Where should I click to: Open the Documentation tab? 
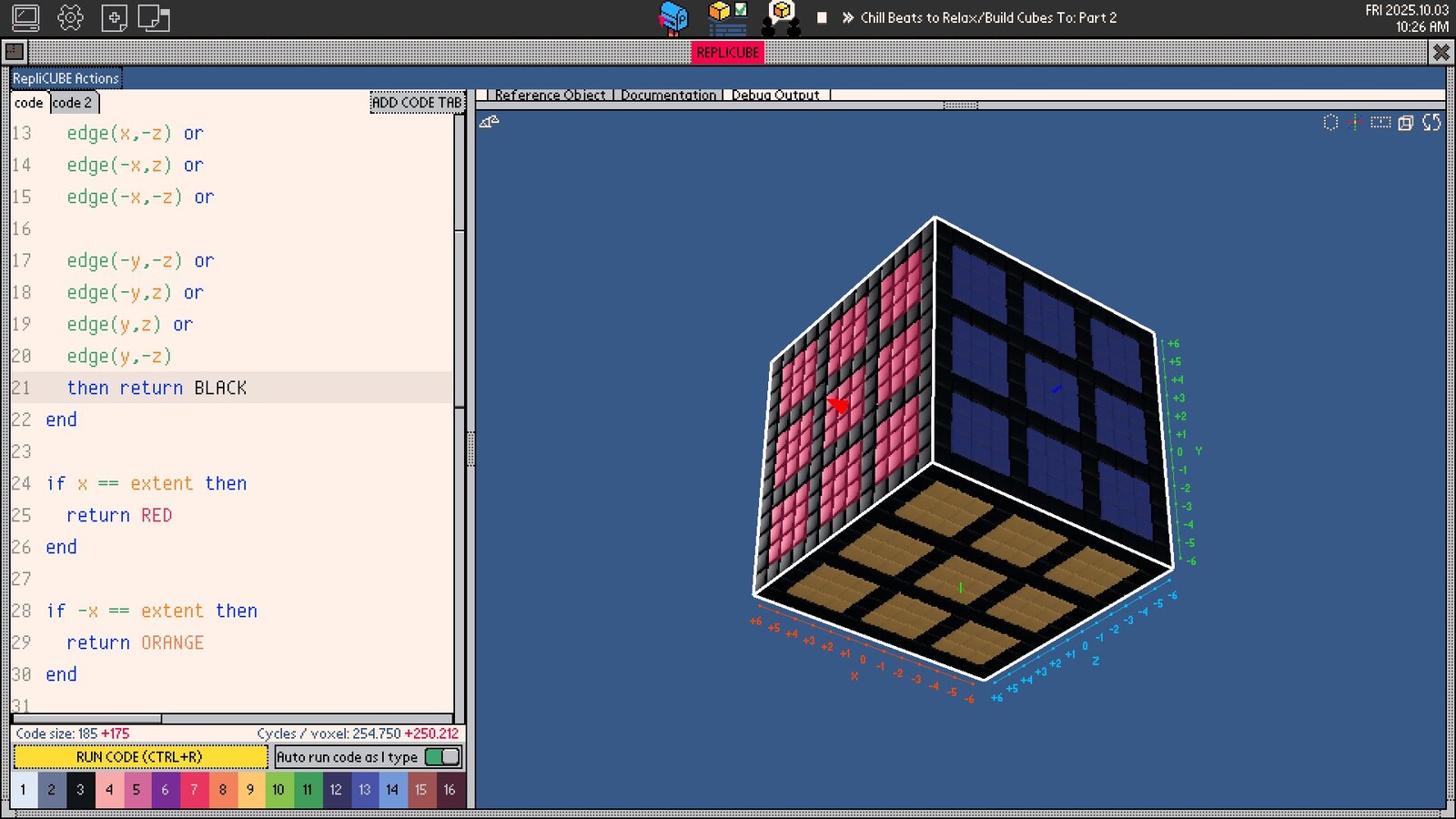click(x=668, y=95)
